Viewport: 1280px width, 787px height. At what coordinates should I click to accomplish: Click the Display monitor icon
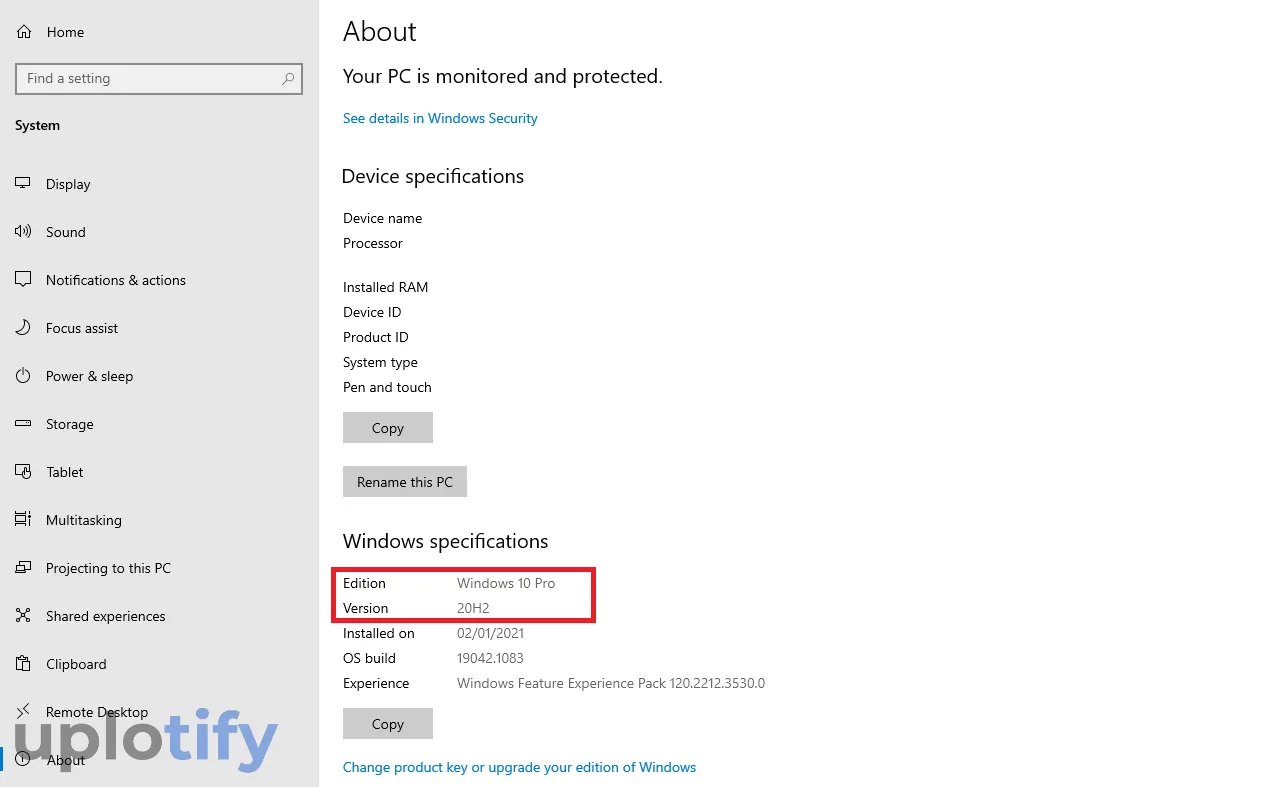point(23,184)
